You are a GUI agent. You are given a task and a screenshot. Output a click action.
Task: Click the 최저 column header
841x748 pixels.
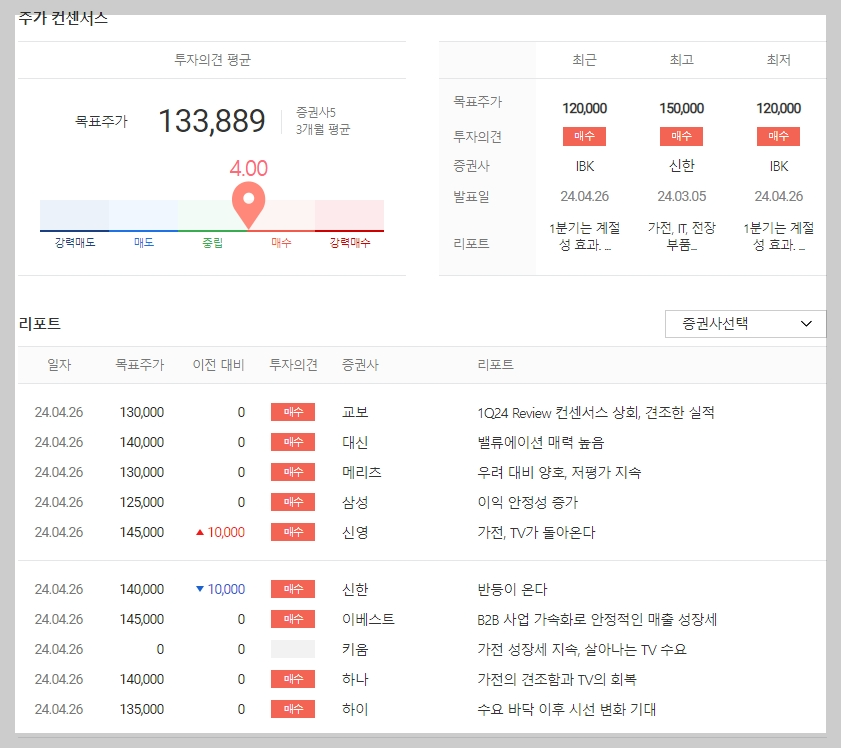(779, 60)
